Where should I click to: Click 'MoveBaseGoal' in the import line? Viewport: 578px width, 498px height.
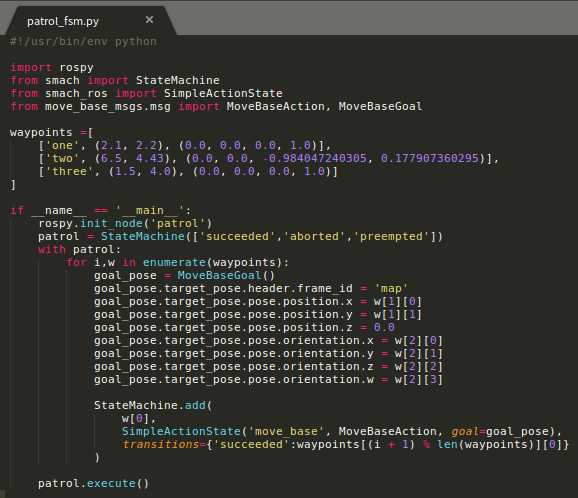pos(380,107)
